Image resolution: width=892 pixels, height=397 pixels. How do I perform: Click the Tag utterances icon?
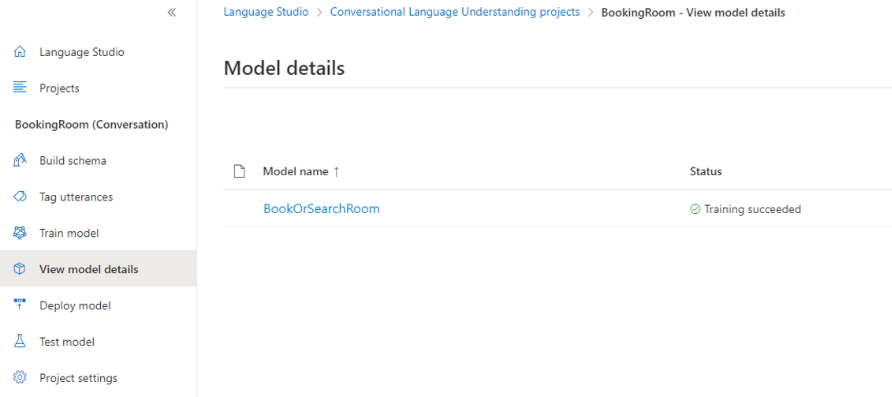20,197
